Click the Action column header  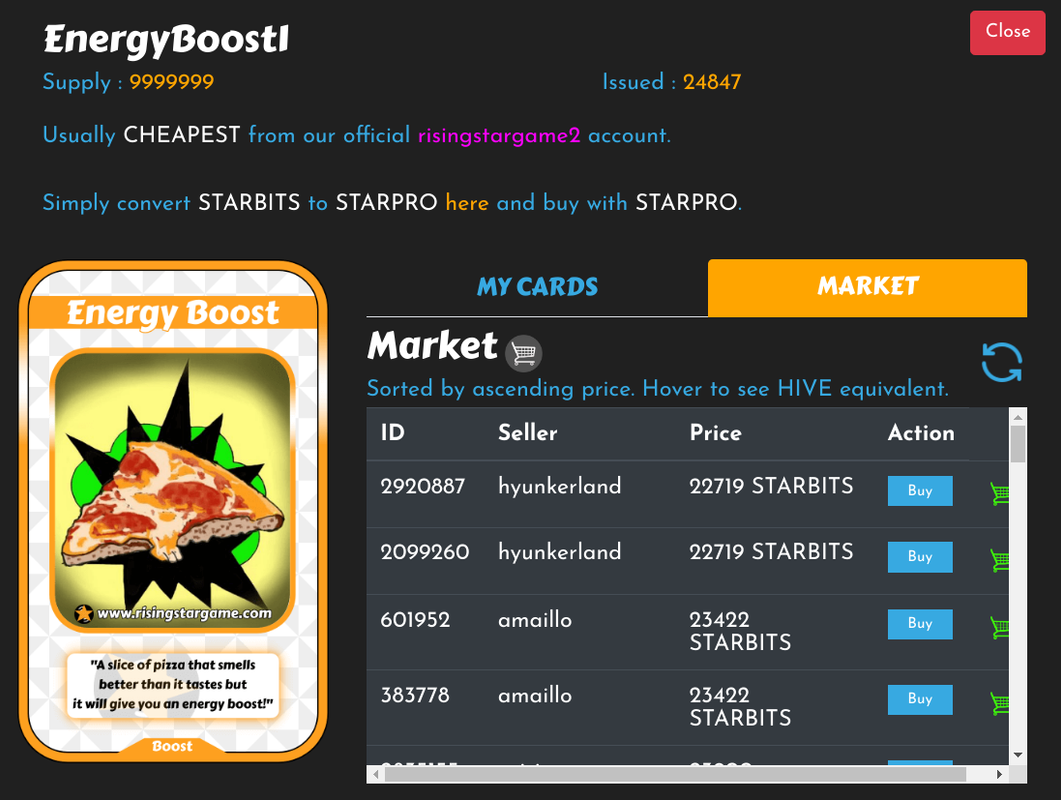(x=921, y=432)
